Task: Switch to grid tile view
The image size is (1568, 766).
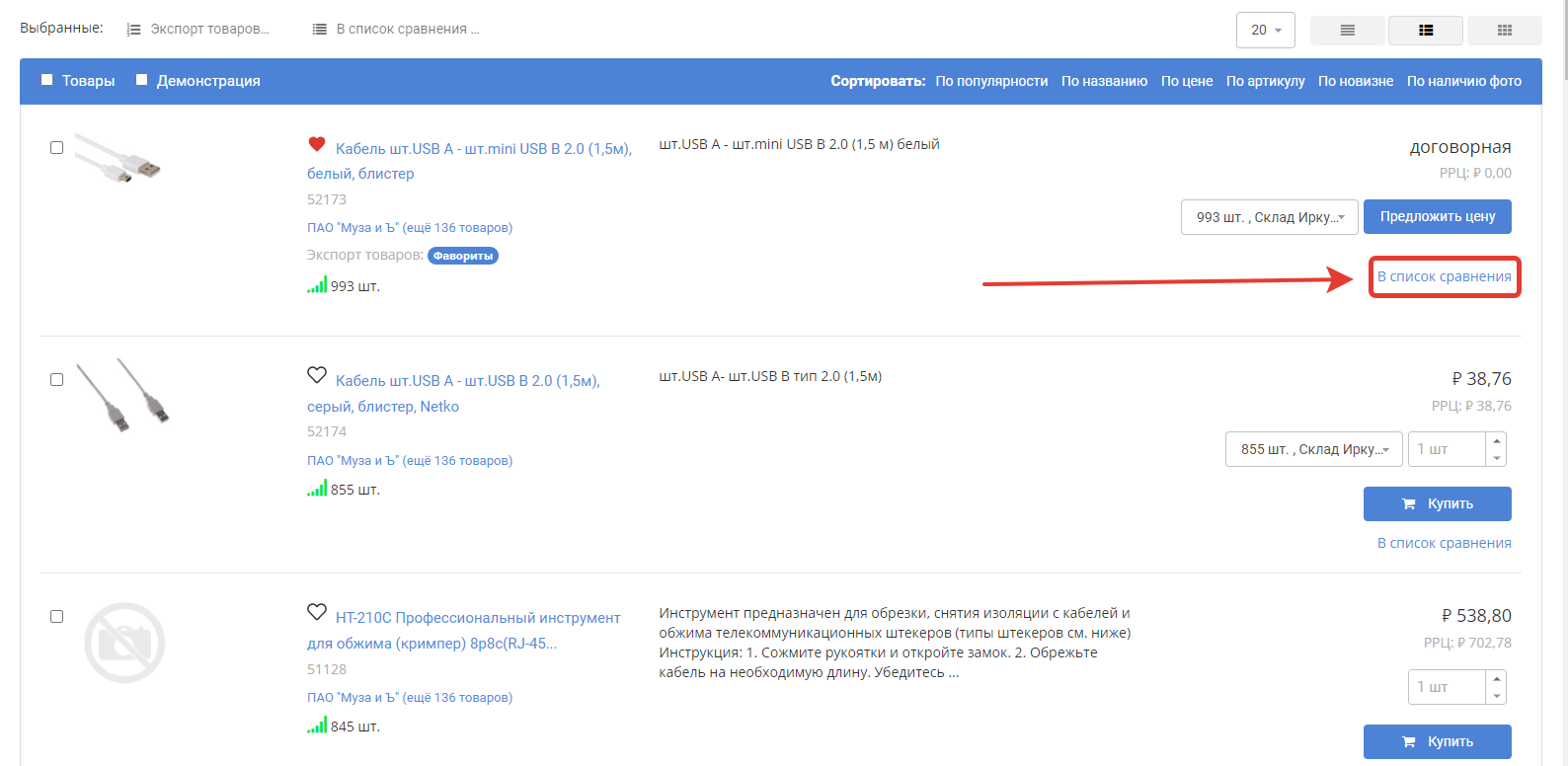Action: (x=1504, y=31)
